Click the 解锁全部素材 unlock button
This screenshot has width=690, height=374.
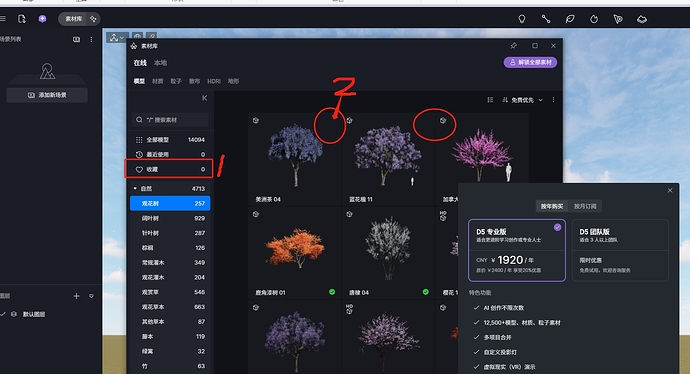point(530,62)
